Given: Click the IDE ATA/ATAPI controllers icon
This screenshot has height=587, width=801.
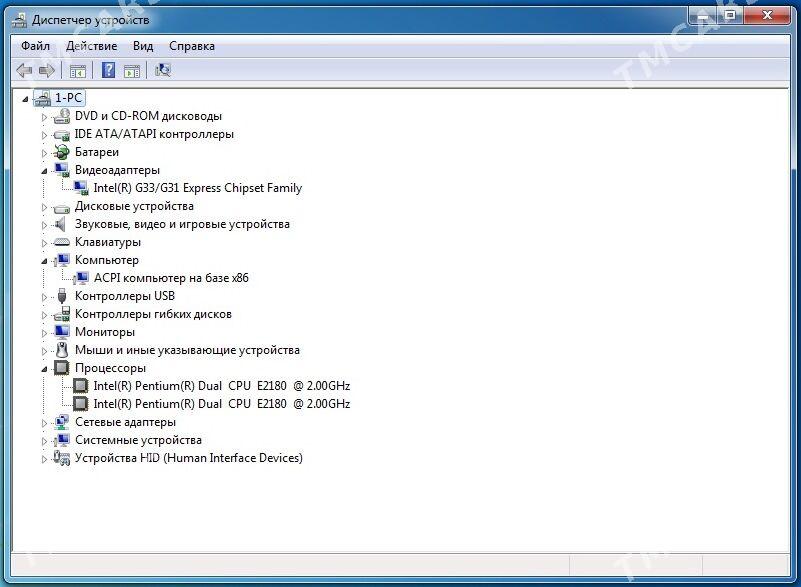Looking at the screenshot, I should click(62, 135).
